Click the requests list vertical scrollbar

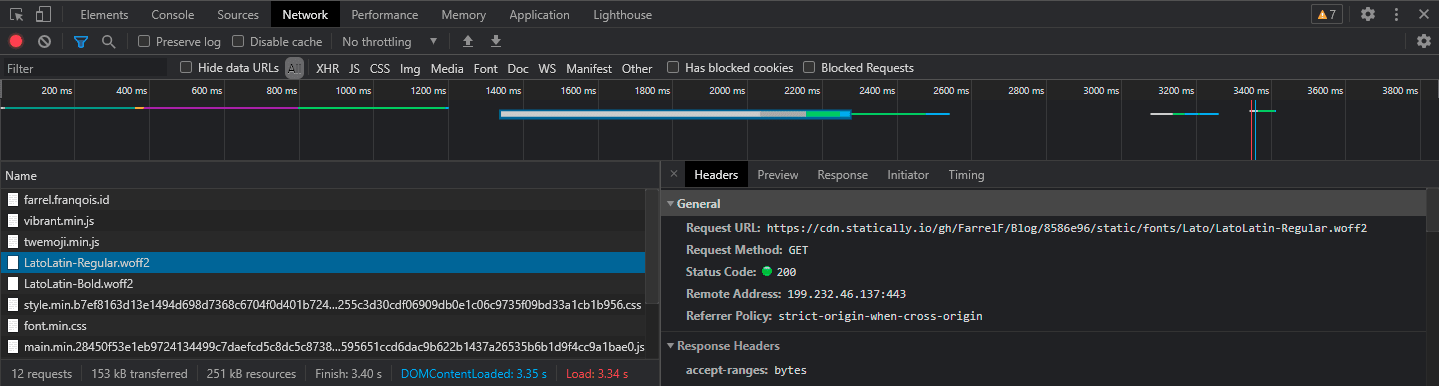[653, 248]
